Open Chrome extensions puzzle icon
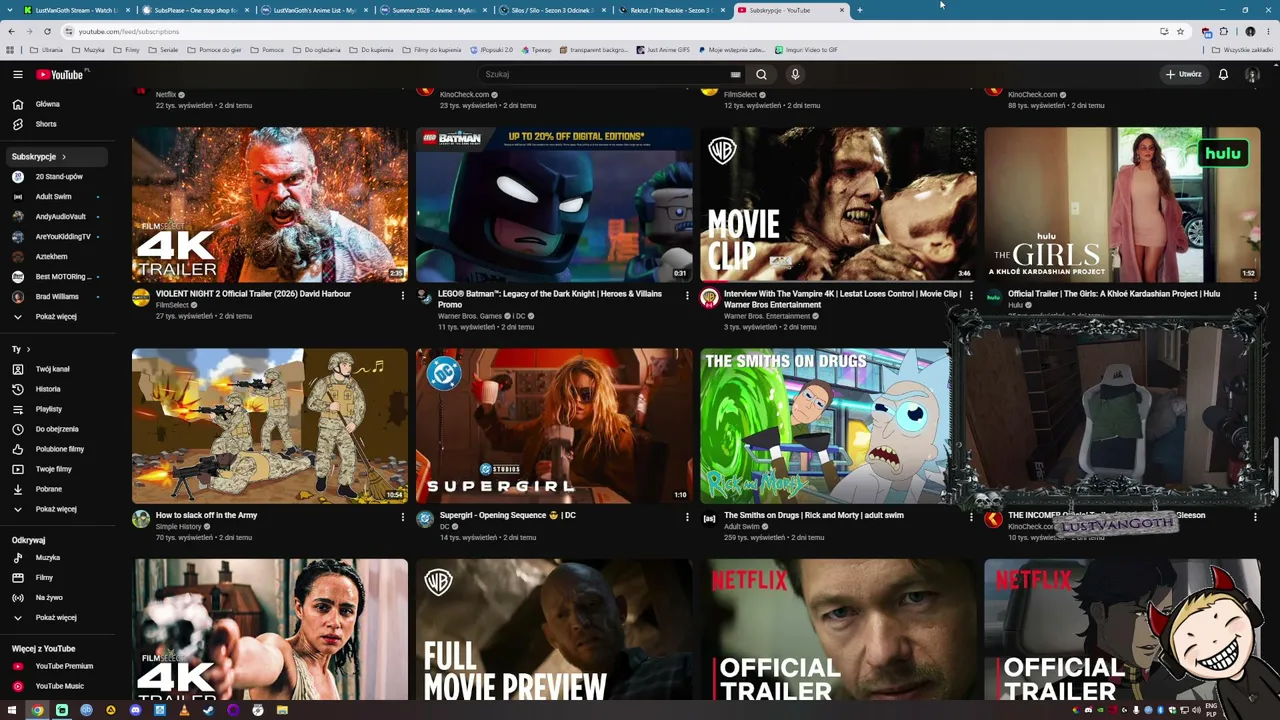1280x720 pixels. coord(1223,31)
